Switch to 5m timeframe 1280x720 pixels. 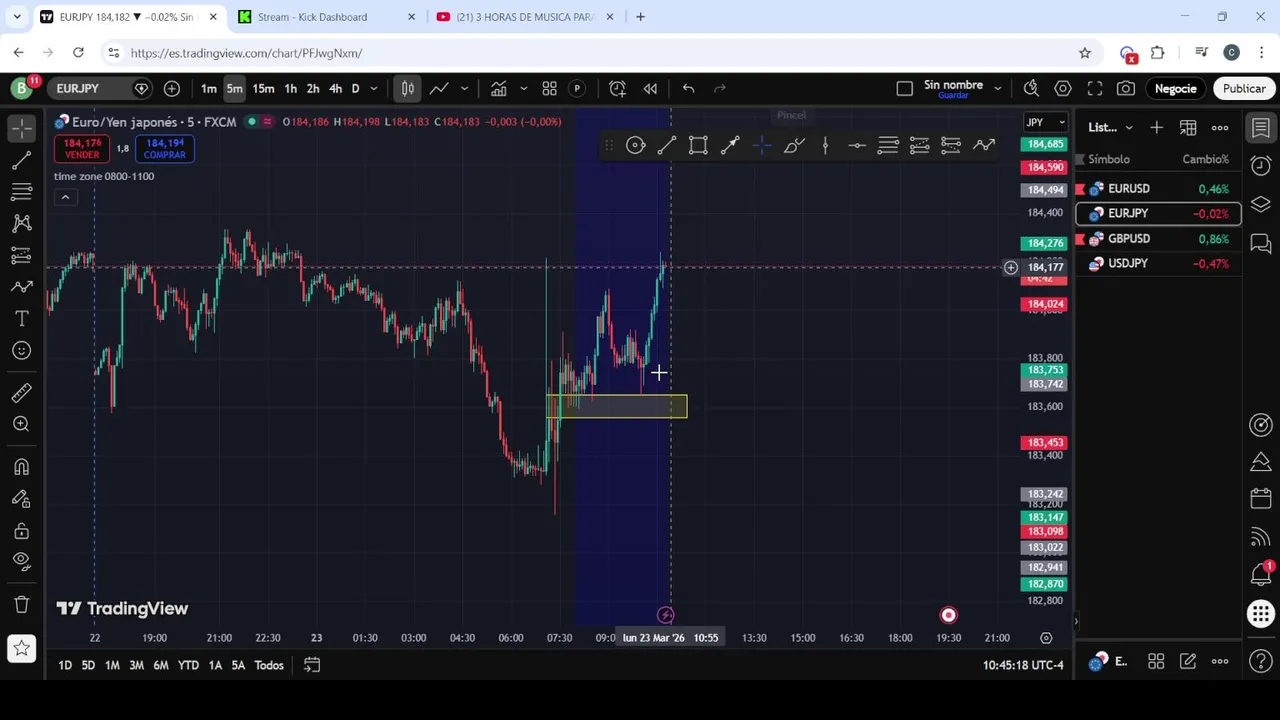pos(234,88)
